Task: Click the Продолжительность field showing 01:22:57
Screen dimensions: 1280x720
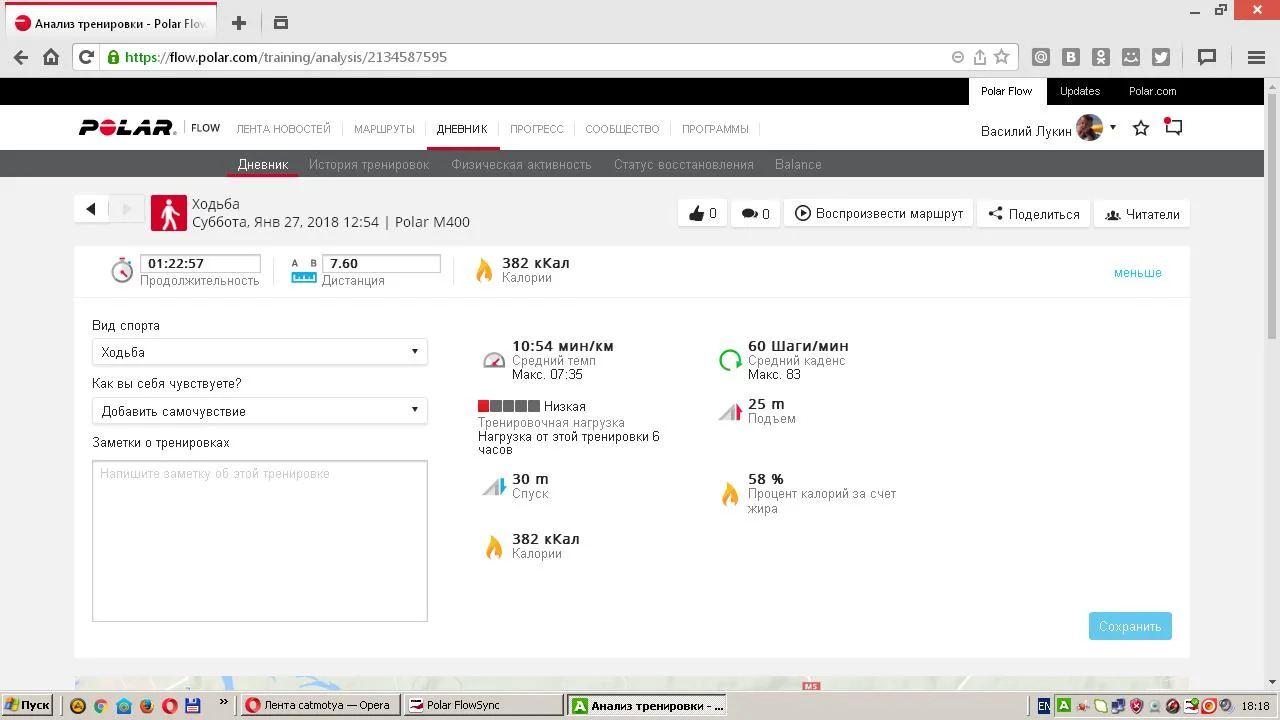Action: 200,264
